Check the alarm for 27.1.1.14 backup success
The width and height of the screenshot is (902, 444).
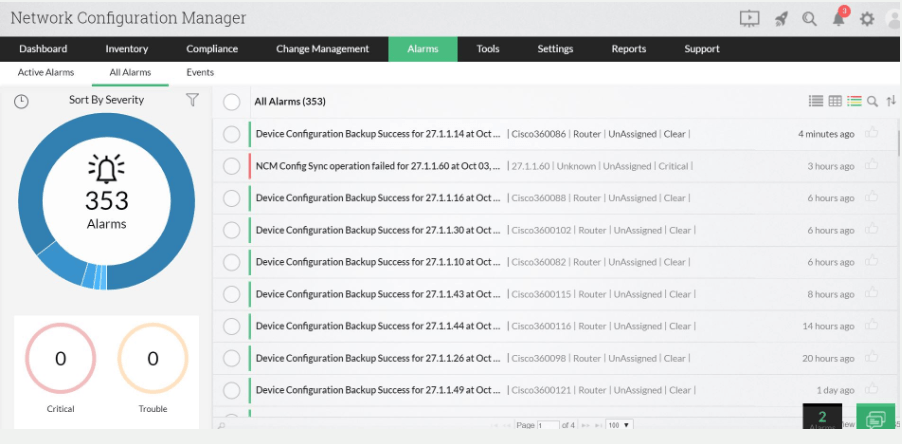(x=232, y=134)
